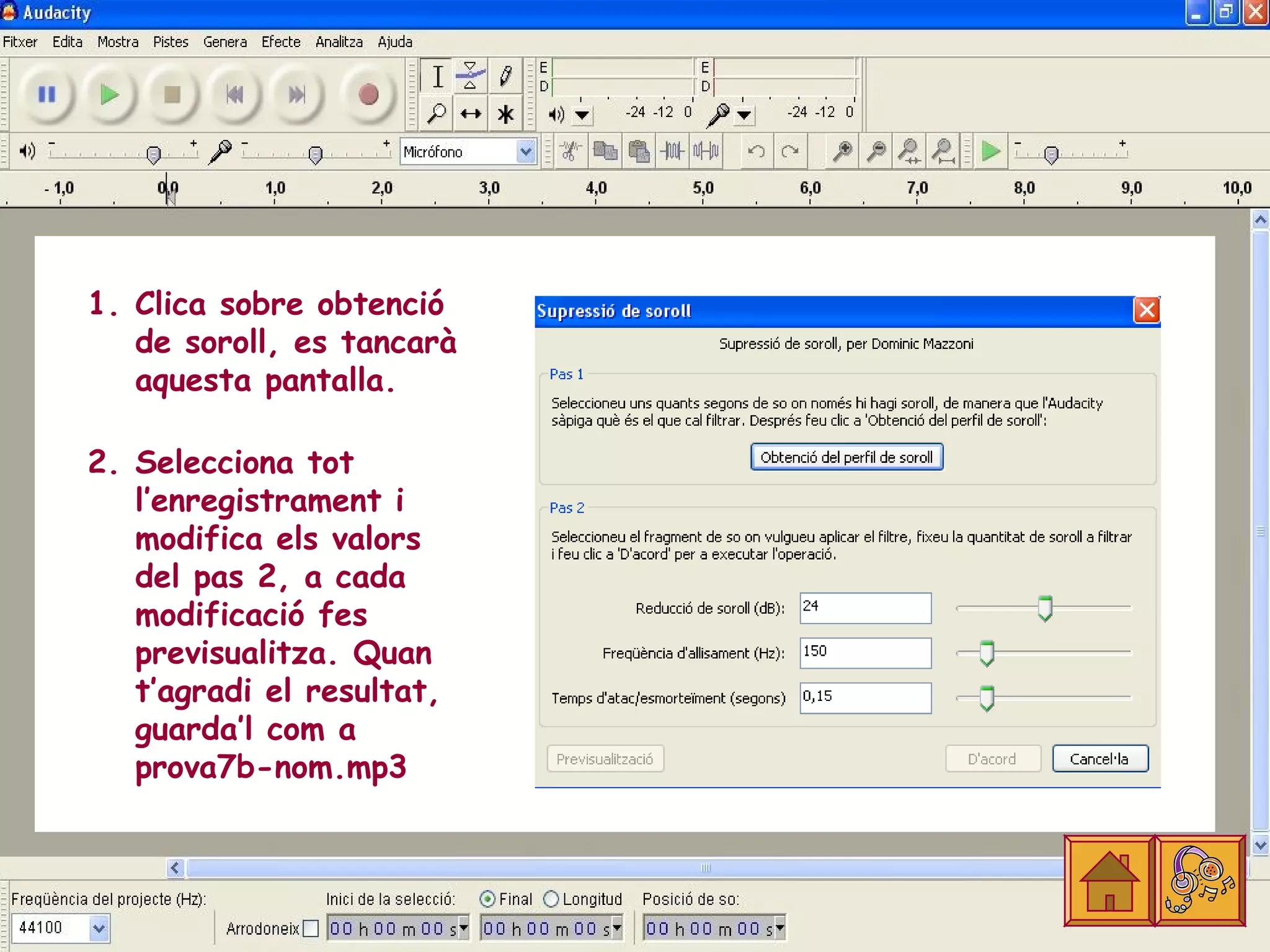Viewport: 1270px width, 952px height.
Task: Open the input meter dropdown arrow
Action: tap(744, 115)
